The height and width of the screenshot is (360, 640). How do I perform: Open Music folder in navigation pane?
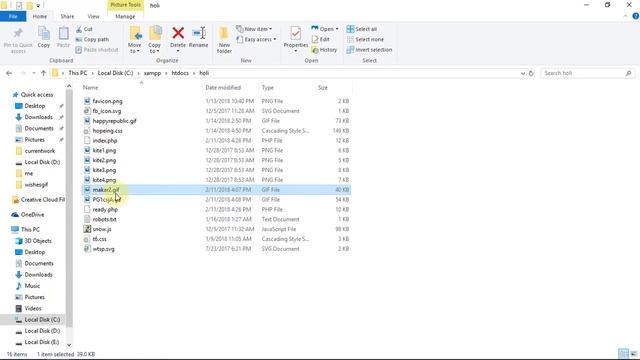pos(32,286)
